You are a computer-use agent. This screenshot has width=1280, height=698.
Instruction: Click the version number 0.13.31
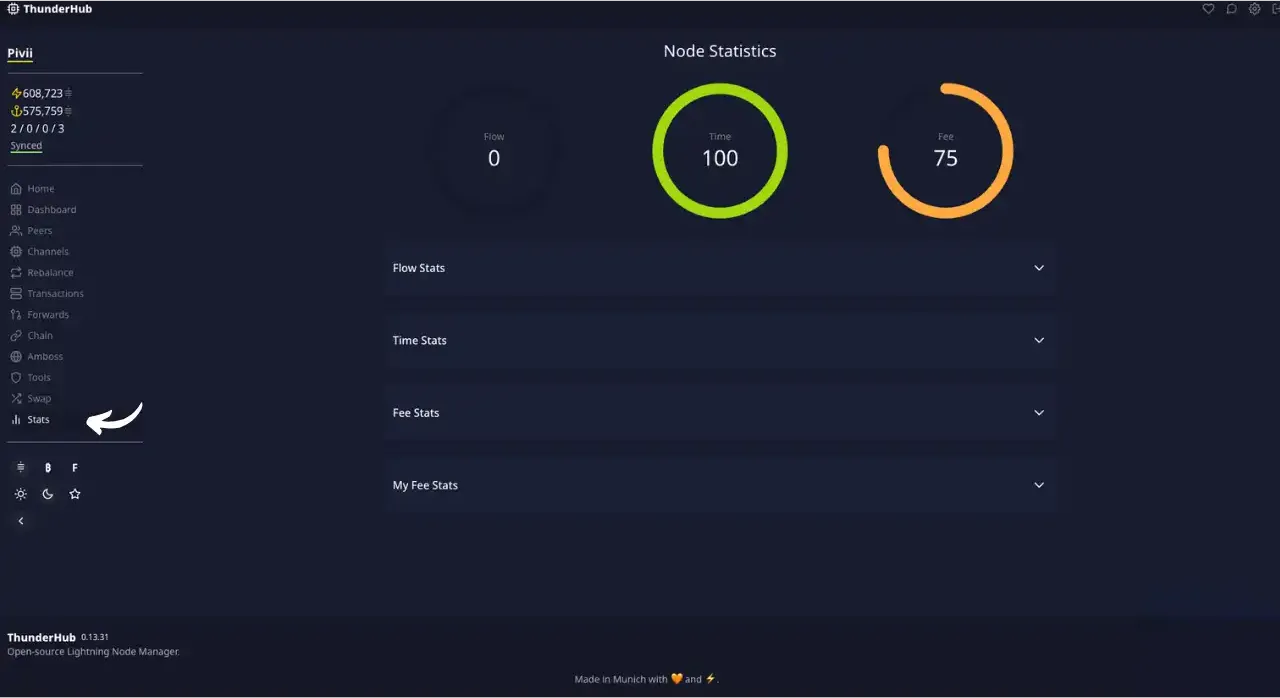pyautogui.click(x=95, y=637)
